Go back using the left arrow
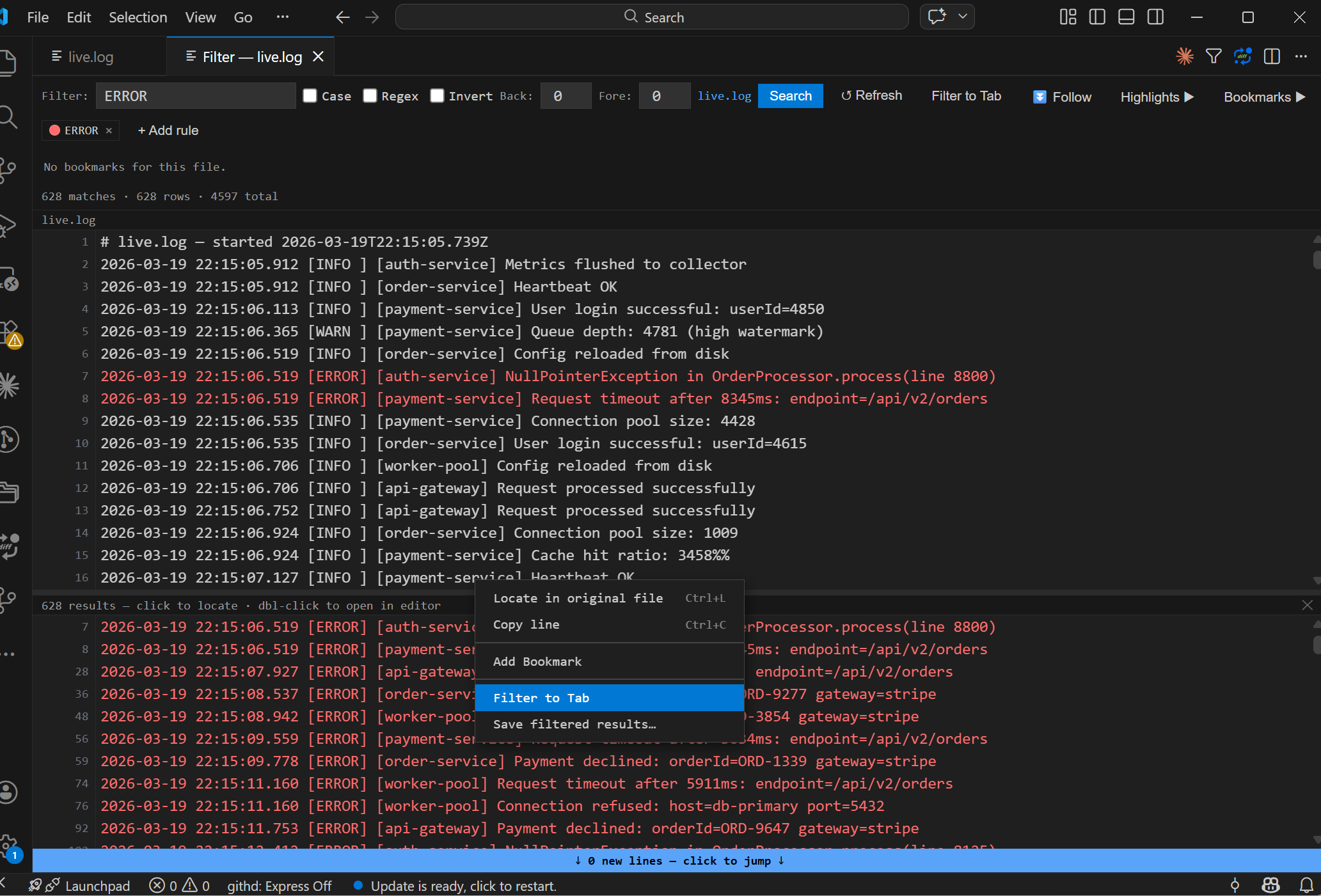 (343, 17)
